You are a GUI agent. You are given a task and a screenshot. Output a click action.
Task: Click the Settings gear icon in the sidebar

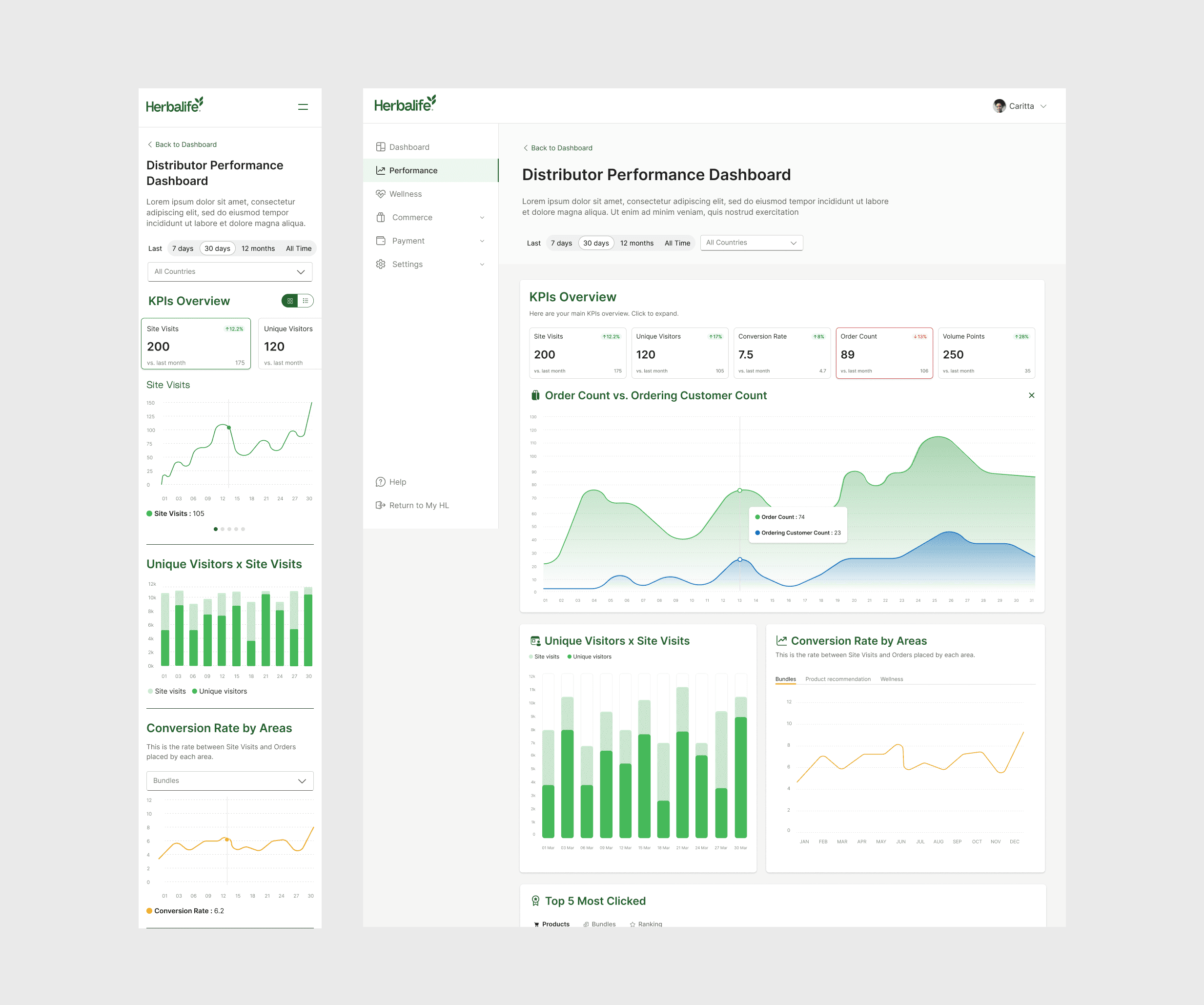click(x=380, y=264)
